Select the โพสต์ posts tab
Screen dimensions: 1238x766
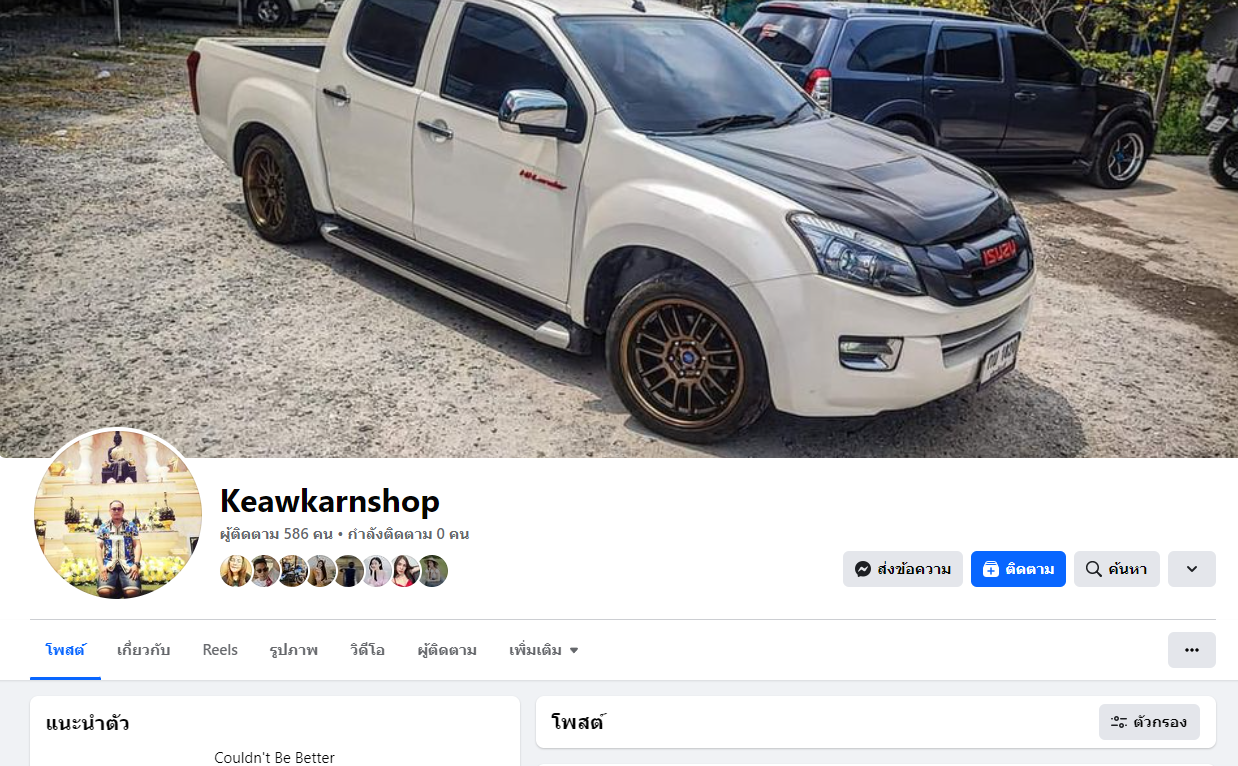pos(65,650)
